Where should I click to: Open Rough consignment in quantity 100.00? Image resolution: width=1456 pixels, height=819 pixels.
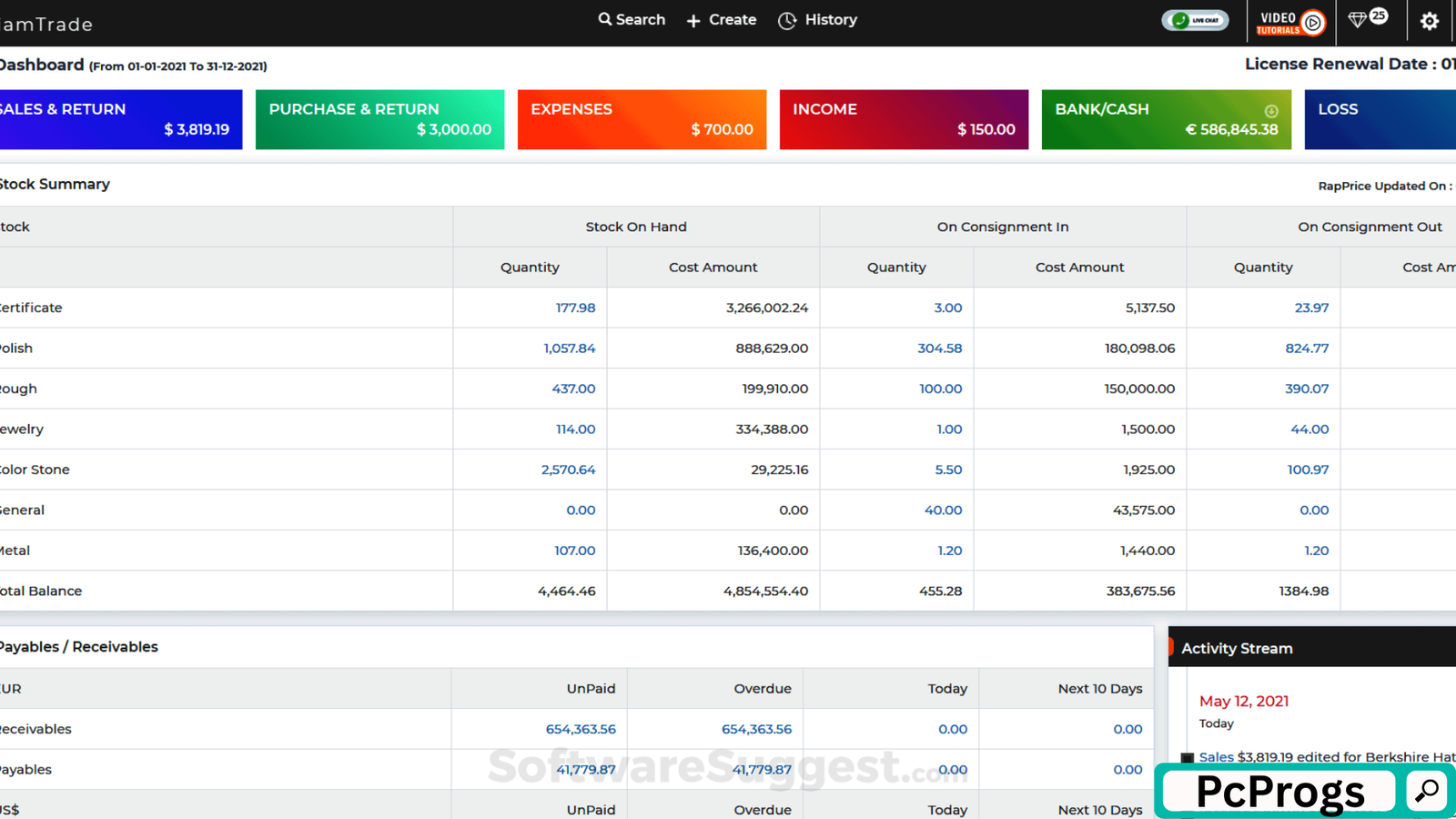941,389
